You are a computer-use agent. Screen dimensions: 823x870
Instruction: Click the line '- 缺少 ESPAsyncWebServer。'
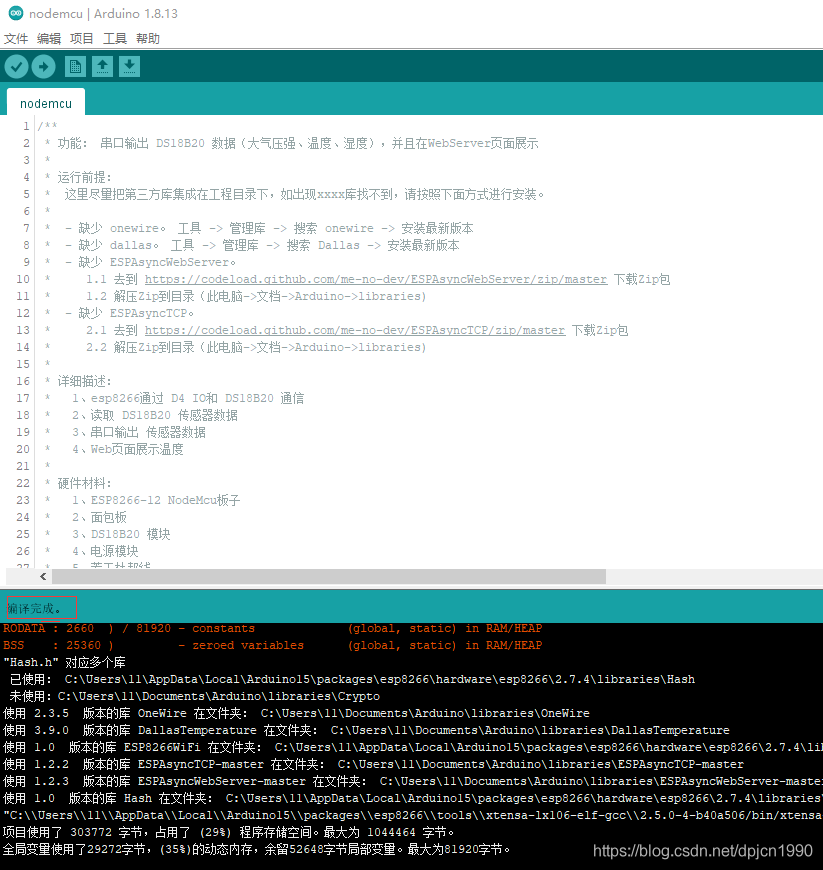(150, 262)
